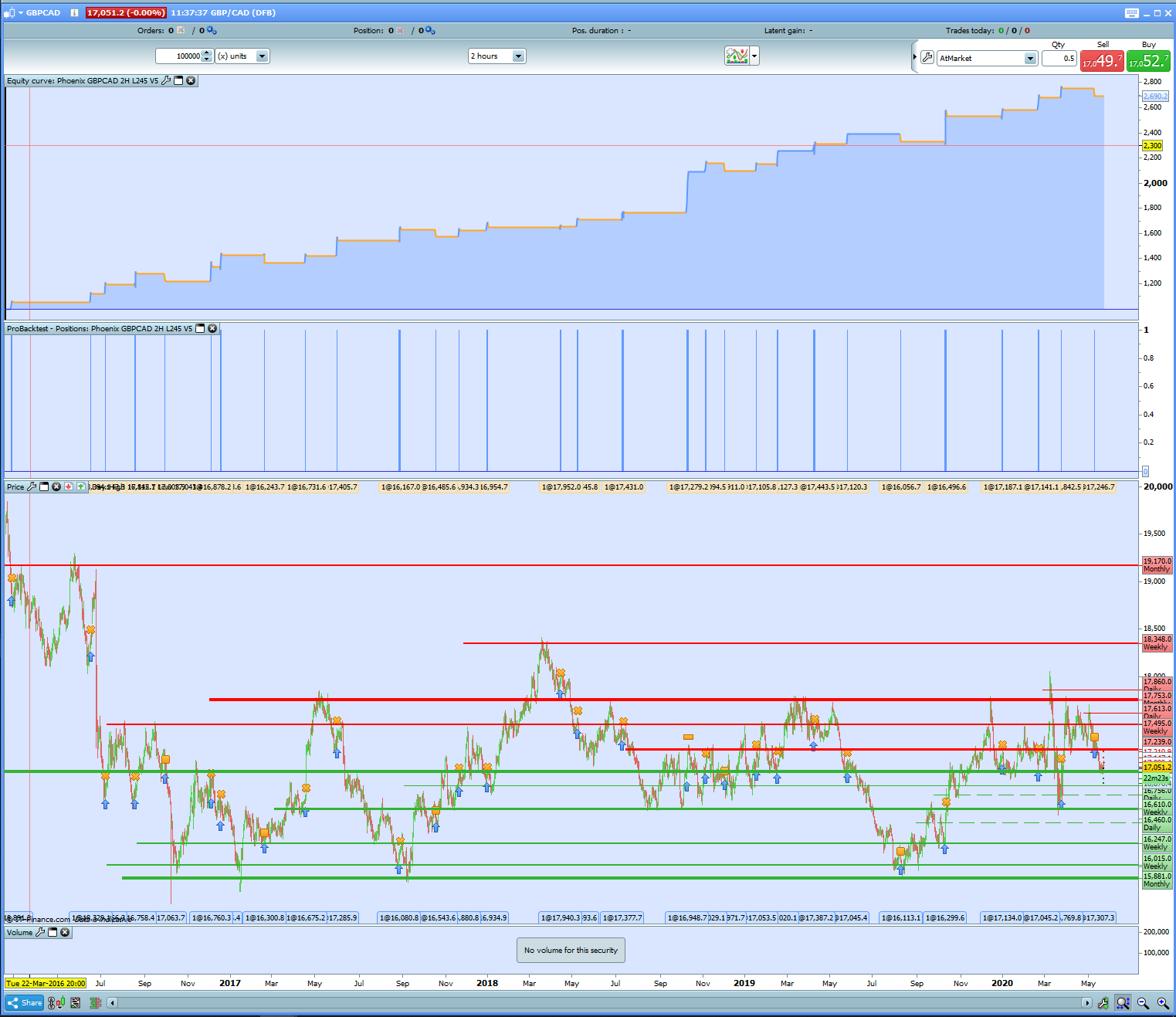1176x1017 pixels.
Task: Close all positions X icon
Action: (x=400, y=30)
